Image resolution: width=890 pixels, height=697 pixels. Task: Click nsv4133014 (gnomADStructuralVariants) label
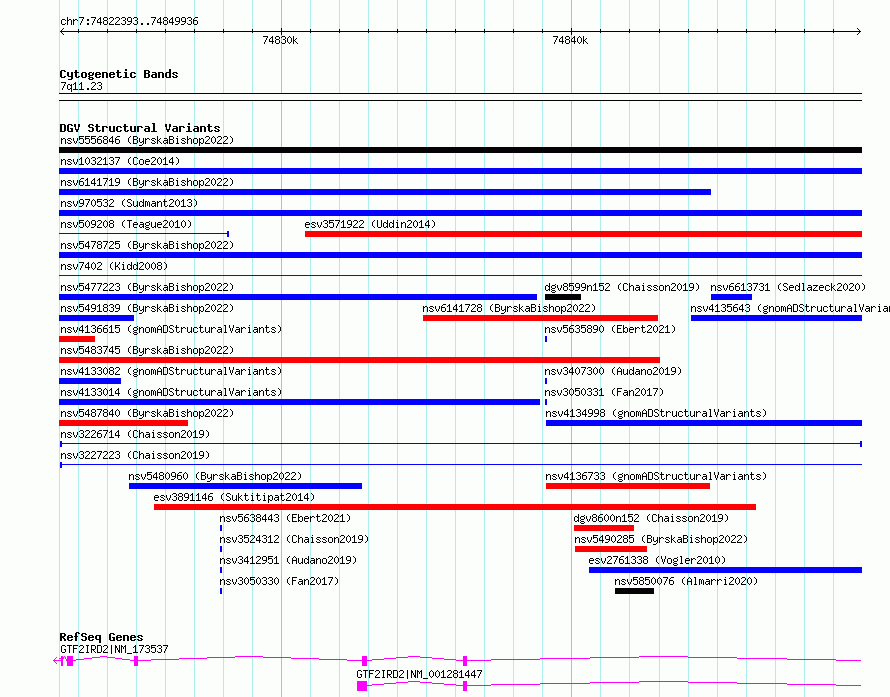171,392
